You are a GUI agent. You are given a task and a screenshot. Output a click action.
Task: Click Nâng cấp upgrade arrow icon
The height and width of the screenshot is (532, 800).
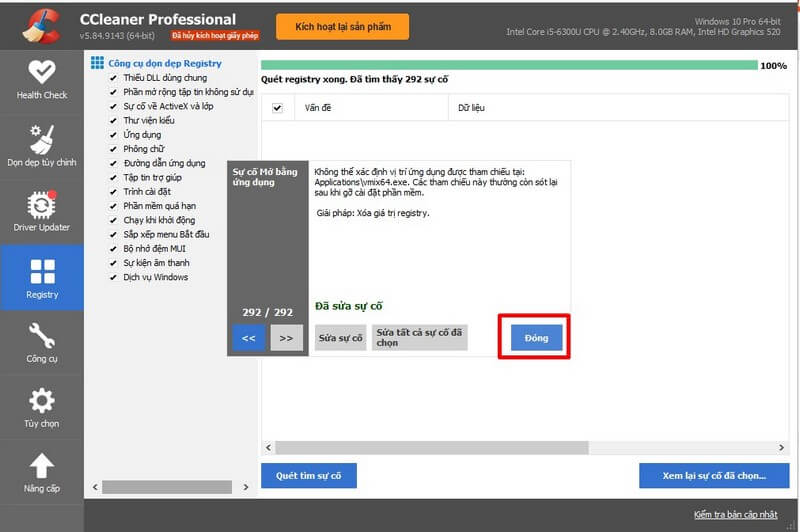coord(42,466)
